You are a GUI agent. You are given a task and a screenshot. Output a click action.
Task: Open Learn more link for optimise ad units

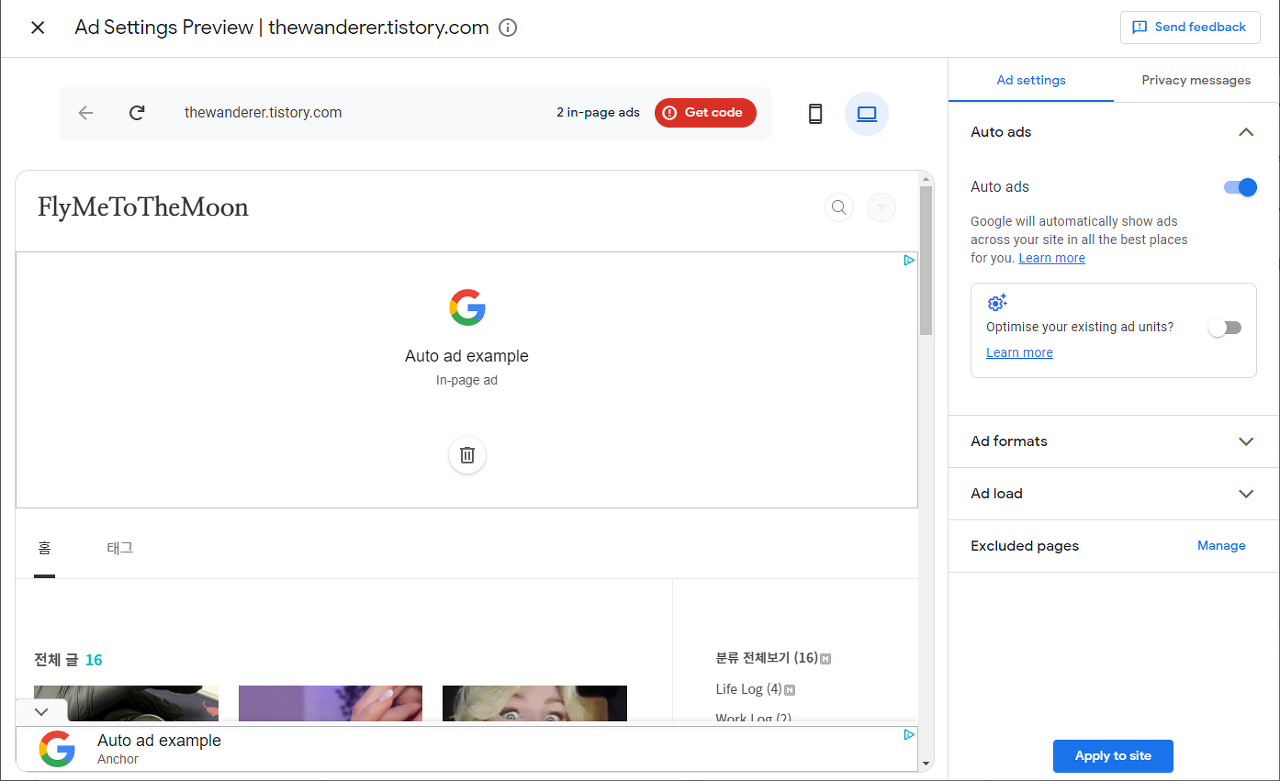[x=1019, y=353]
